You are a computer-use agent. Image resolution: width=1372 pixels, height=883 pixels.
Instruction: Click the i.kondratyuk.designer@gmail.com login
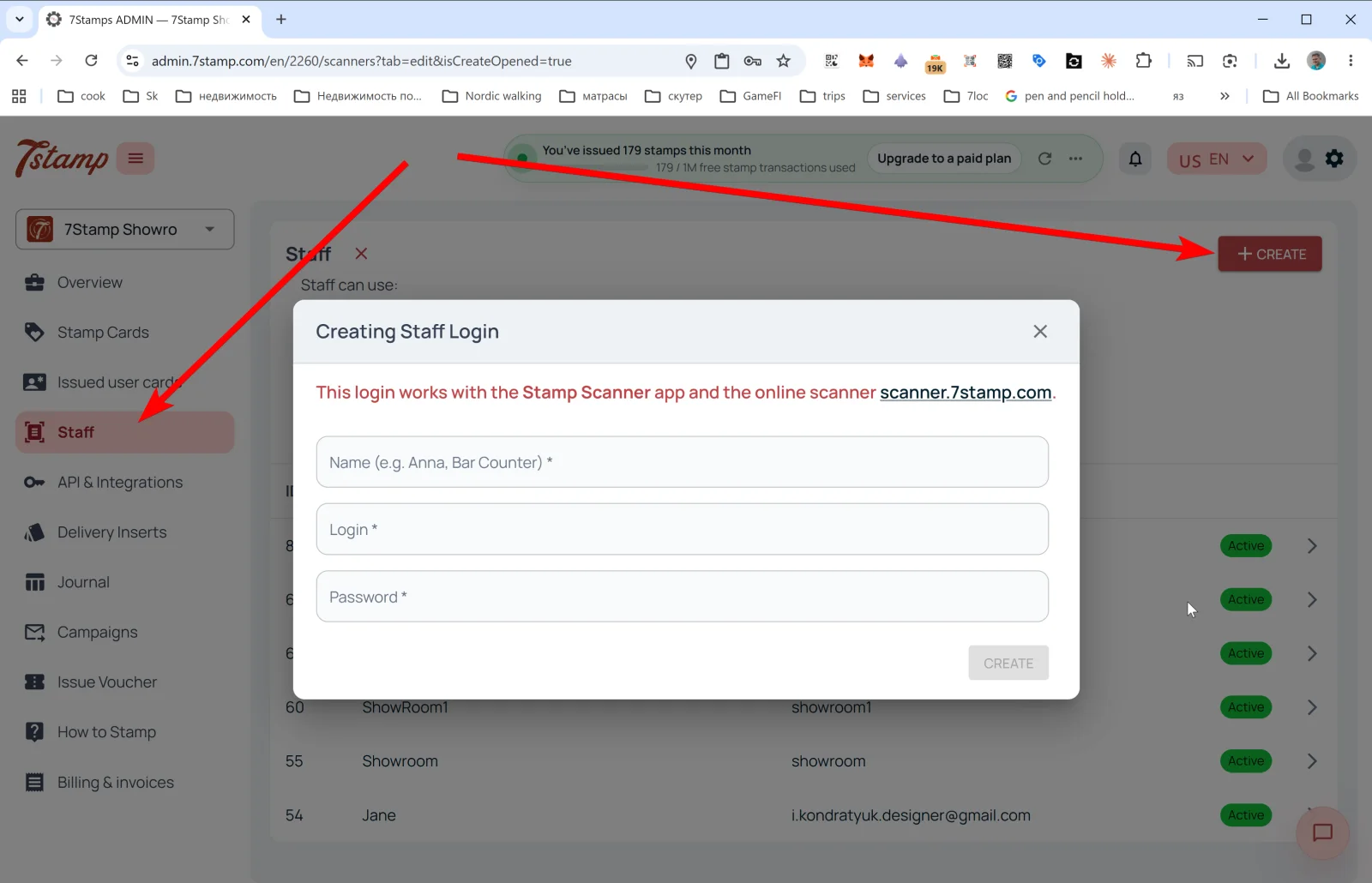click(x=911, y=815)
